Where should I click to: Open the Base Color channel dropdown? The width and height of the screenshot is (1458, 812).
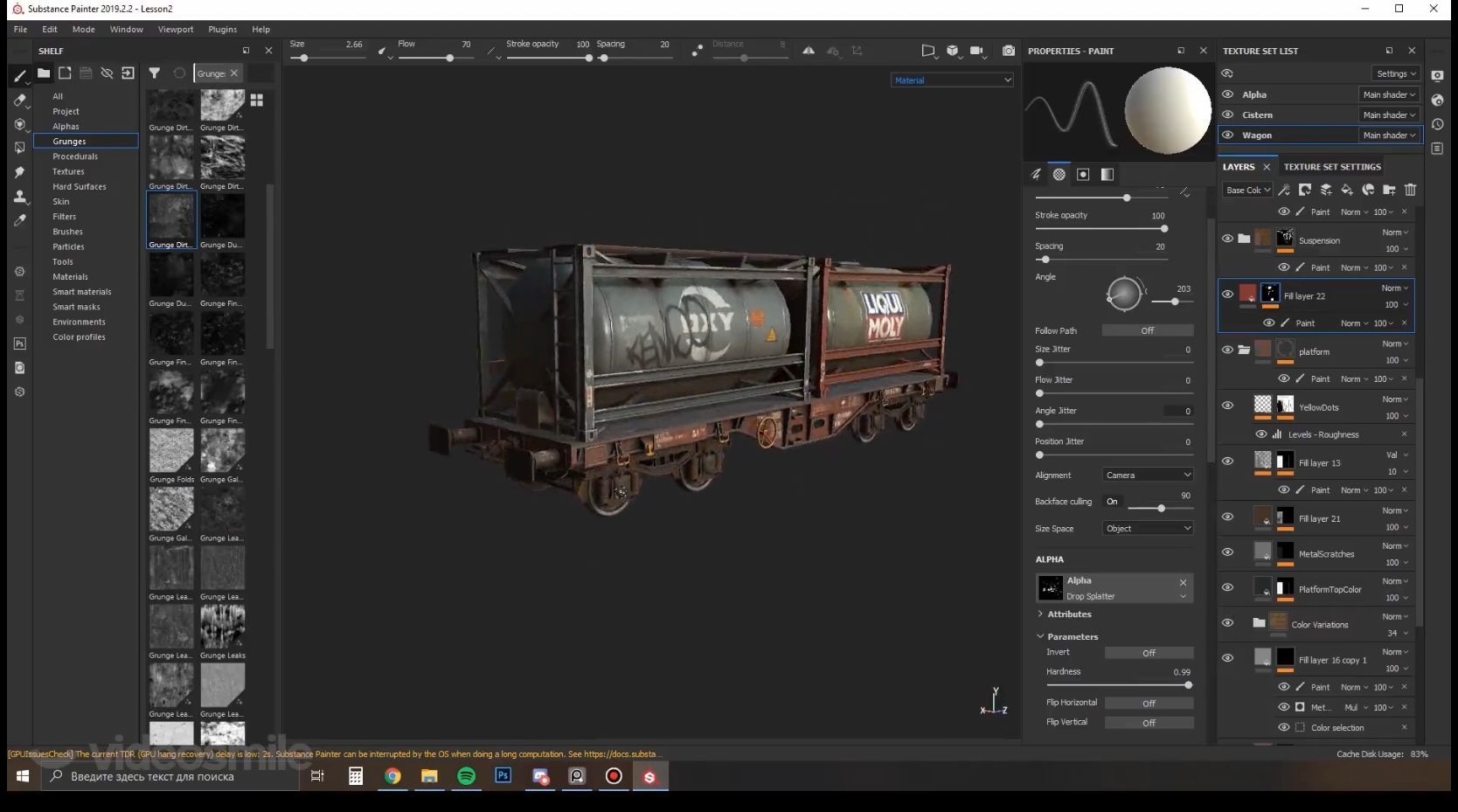(x=1247, y=190)
